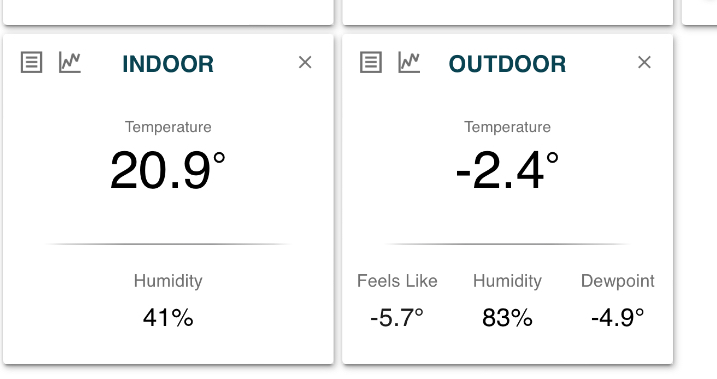Click the Dewpoint label
Image resolution: width=717 pixels, height=379 pixels.
[x=618, y=281]
